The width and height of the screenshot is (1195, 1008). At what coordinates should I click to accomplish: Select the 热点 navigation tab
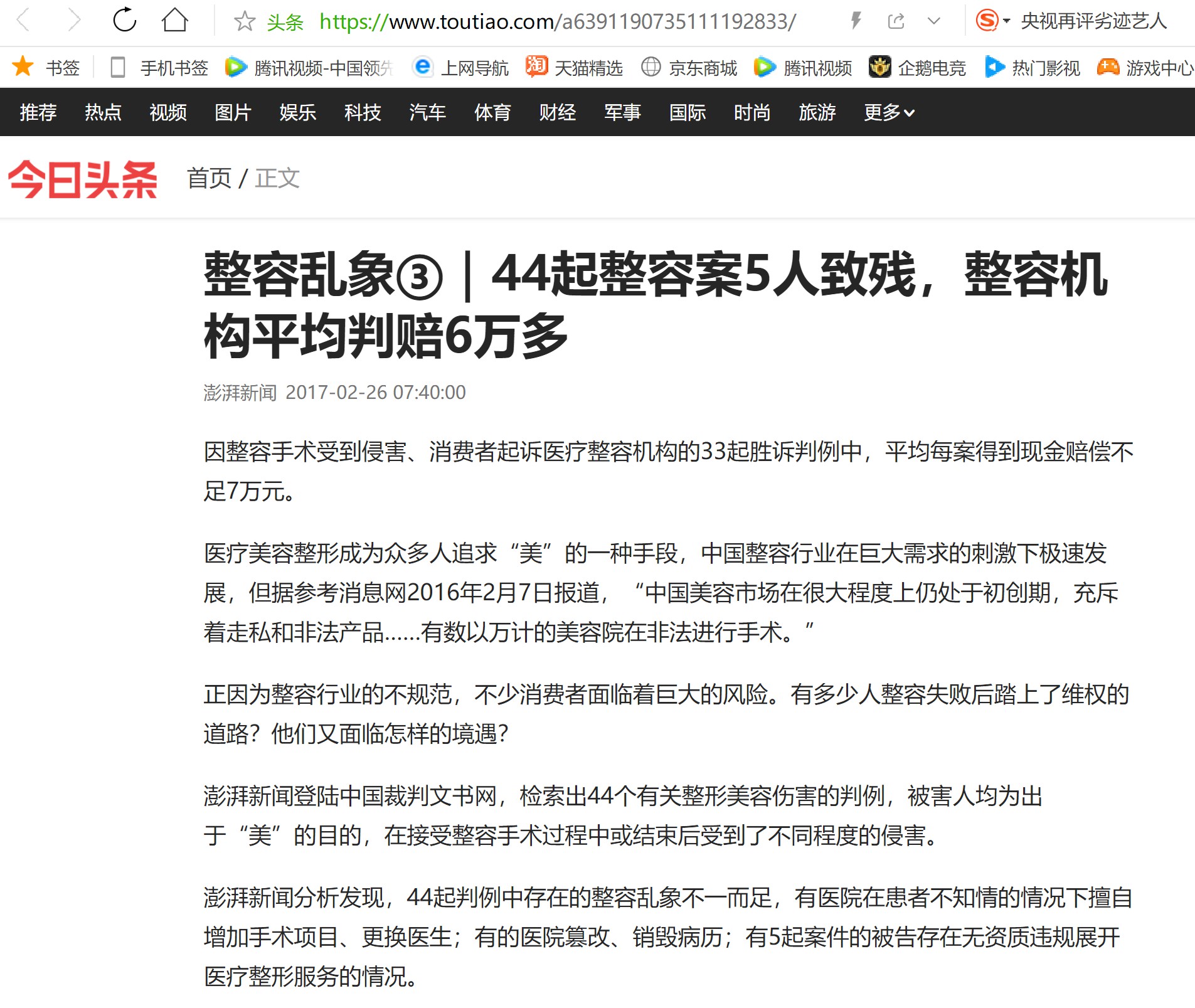103,112
